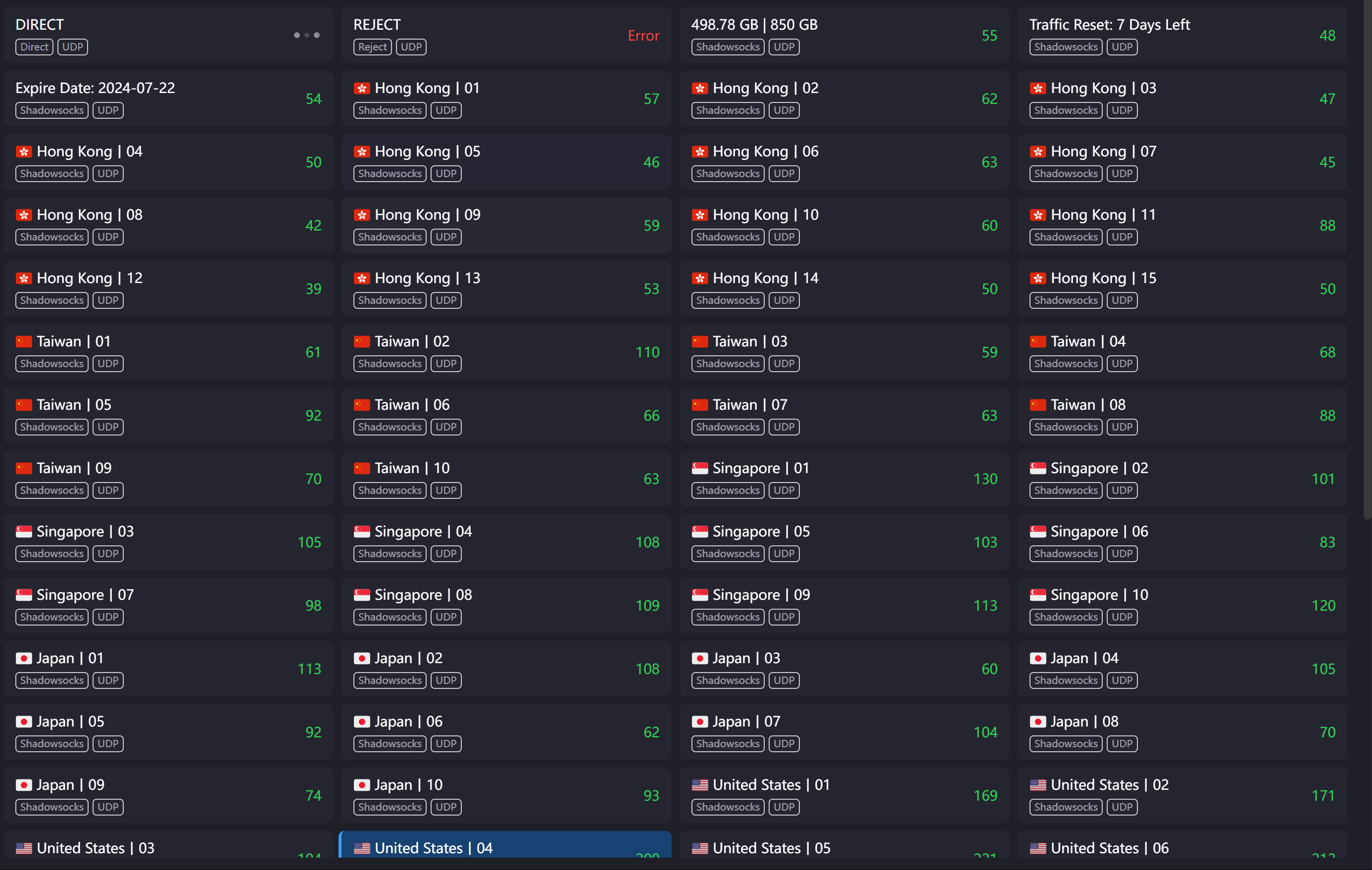The width and height of the screenshot is (1372, 870).
Task: Click the Shadowsocks tag under Japan | 08
Action: tap(1066, 744)
